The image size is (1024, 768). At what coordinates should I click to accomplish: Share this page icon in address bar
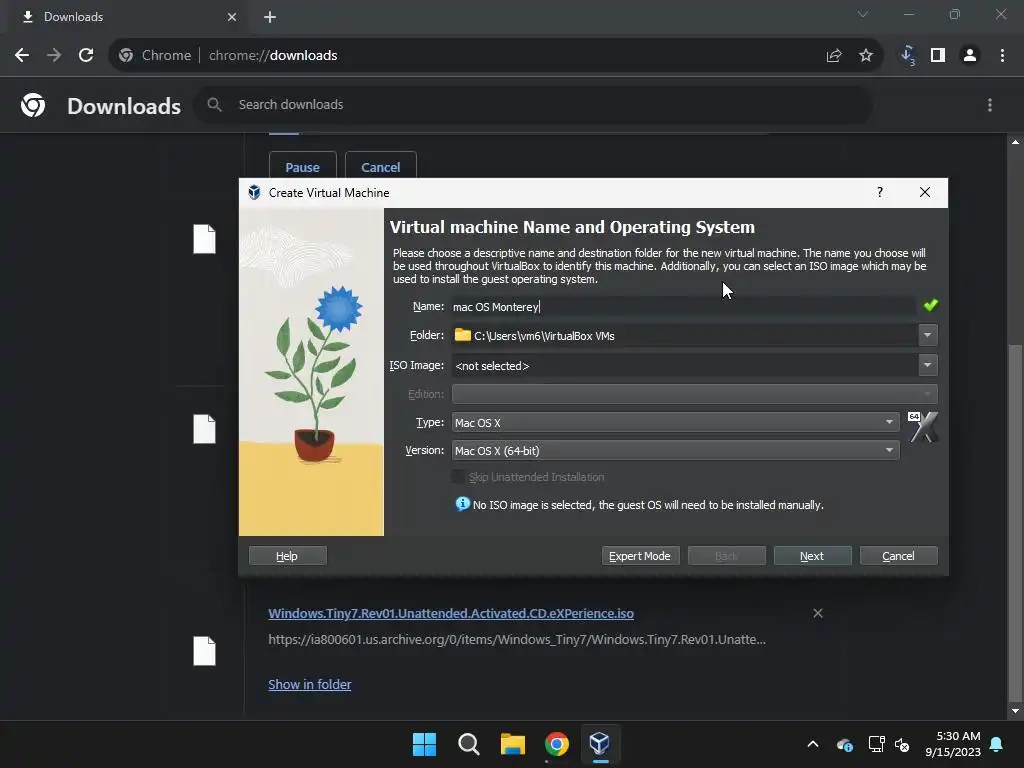[834, 56]
